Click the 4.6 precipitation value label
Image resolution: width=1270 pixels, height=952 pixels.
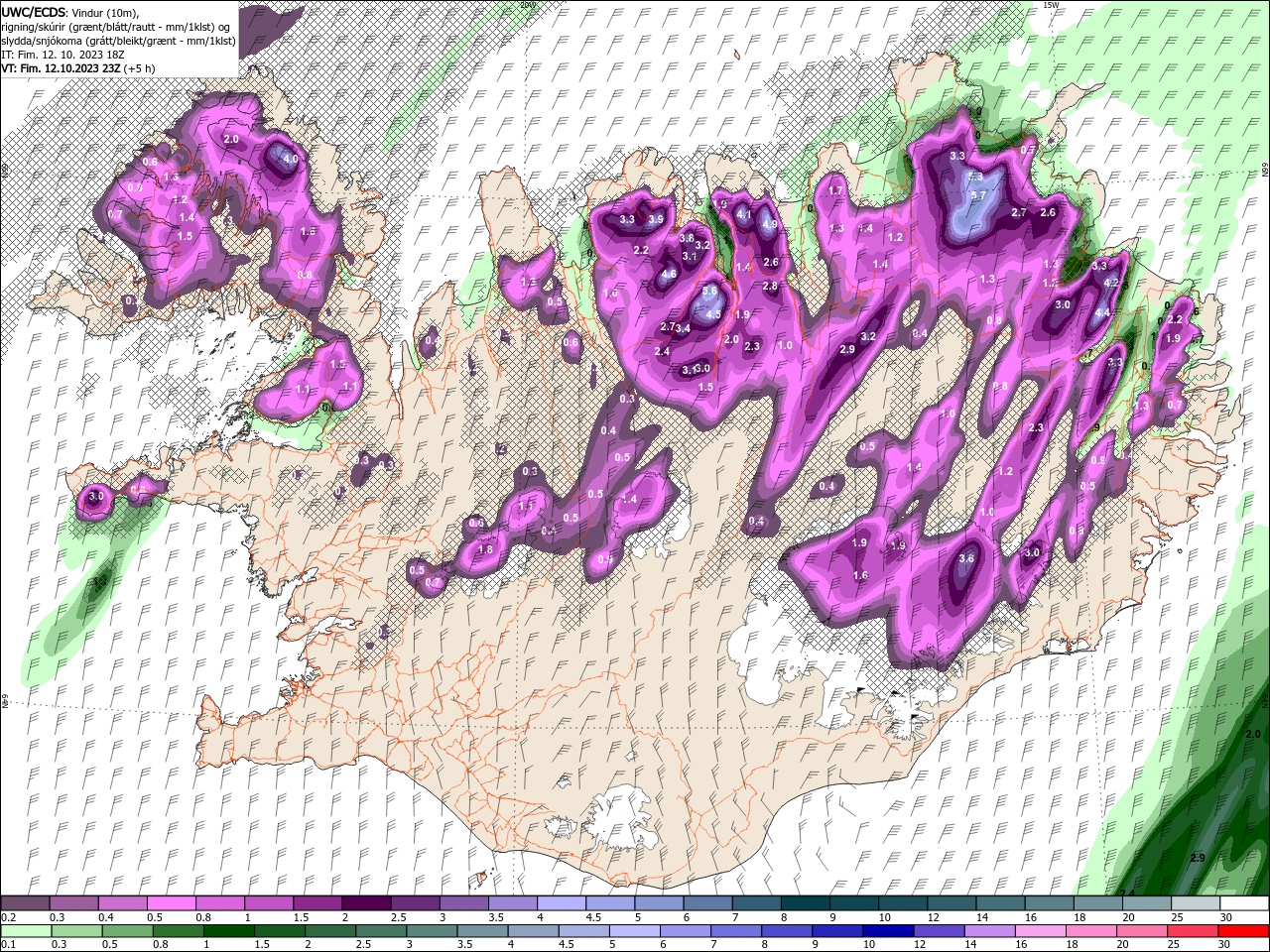669,275
